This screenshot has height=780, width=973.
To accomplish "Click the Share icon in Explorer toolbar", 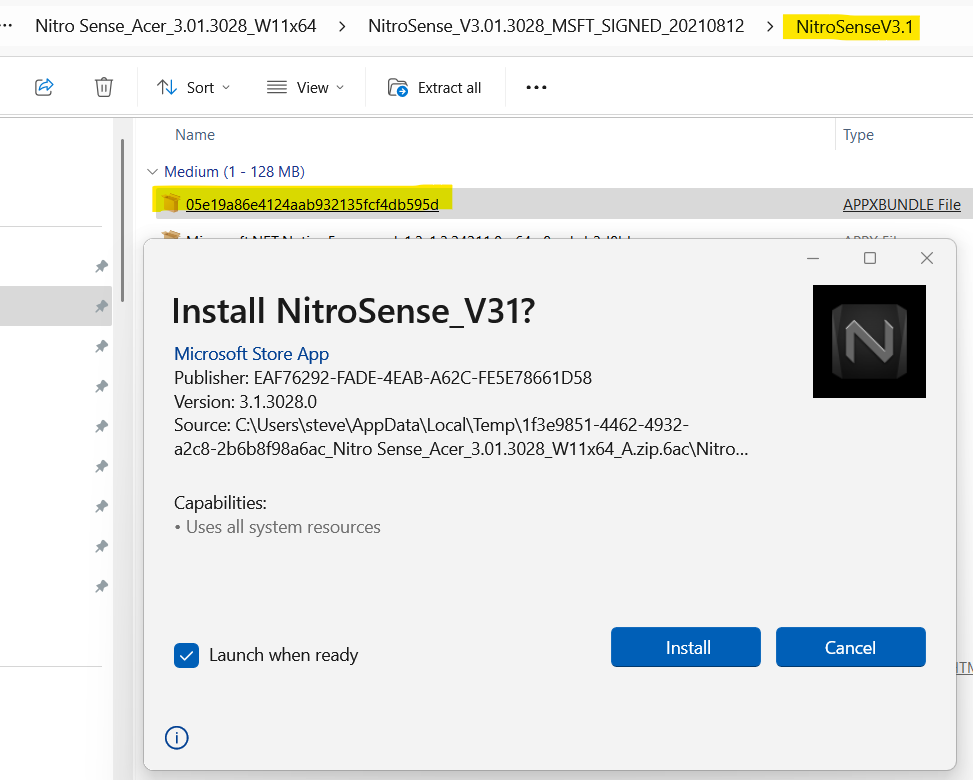I will coord(44,87).
